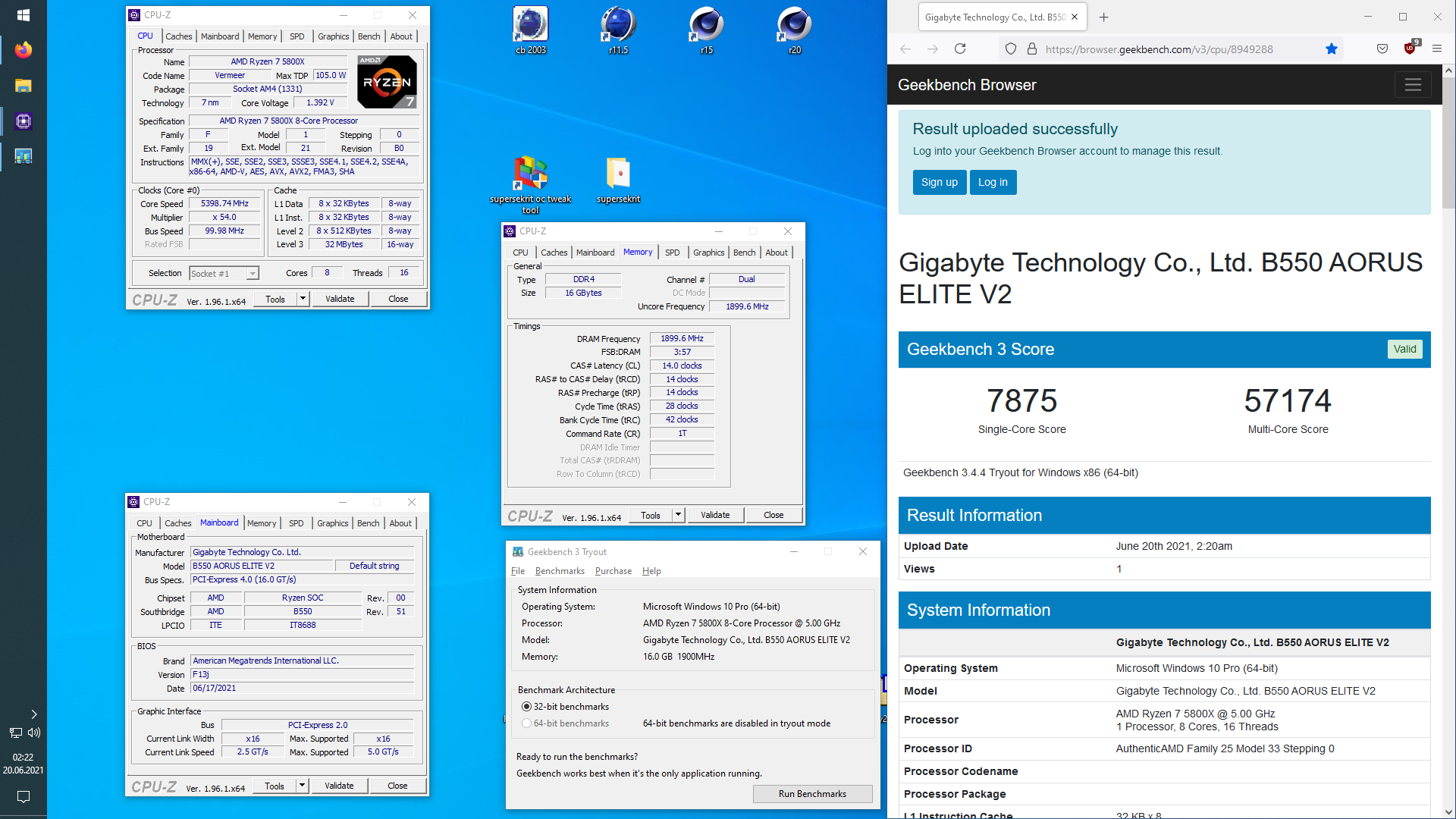The height and width of the screenshot is (819, 1456).
Task: Open File Explorer from the taskbar
Action: point(24,86)
